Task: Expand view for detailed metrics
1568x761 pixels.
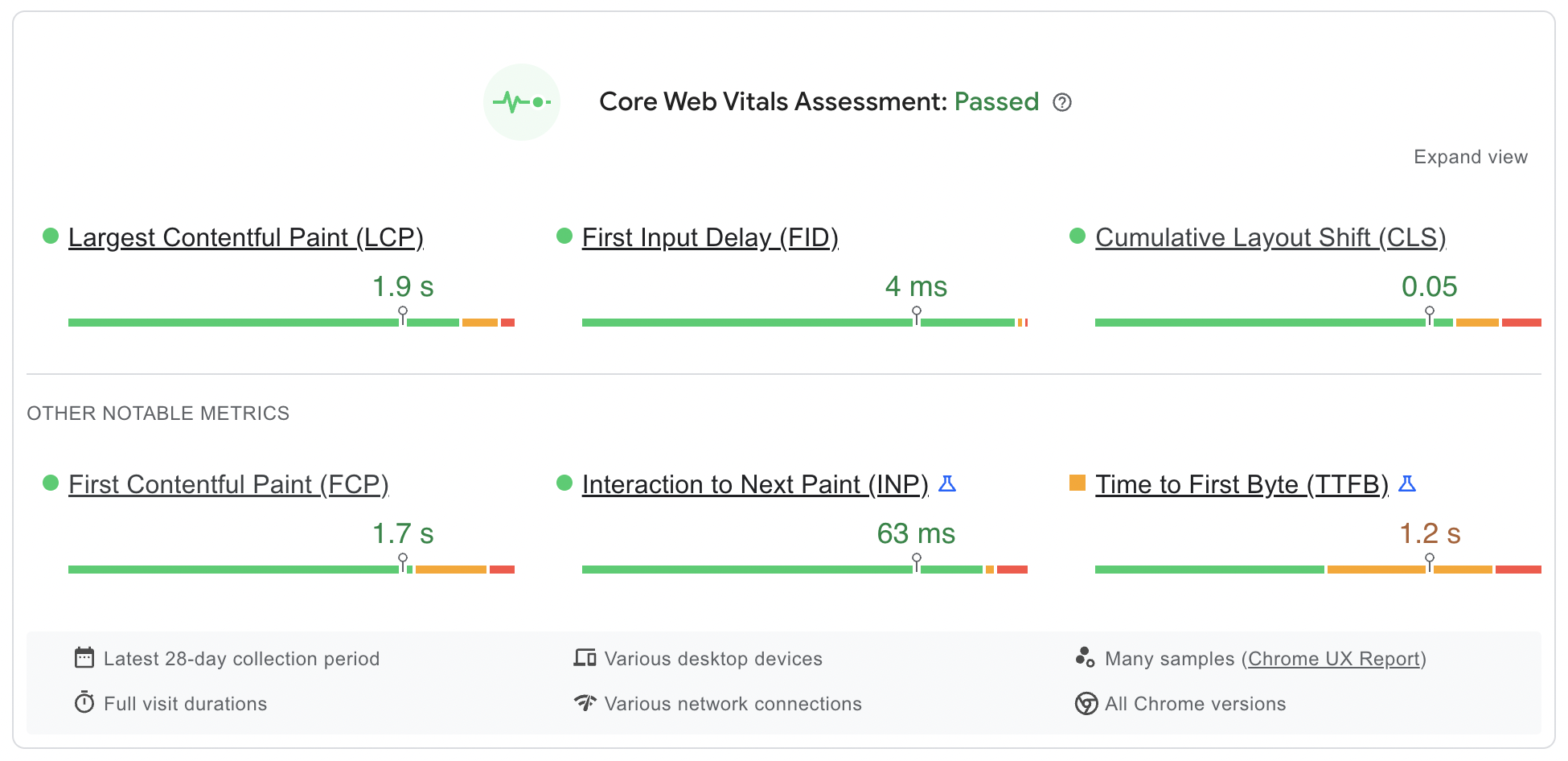Action: coord(1471,157)
